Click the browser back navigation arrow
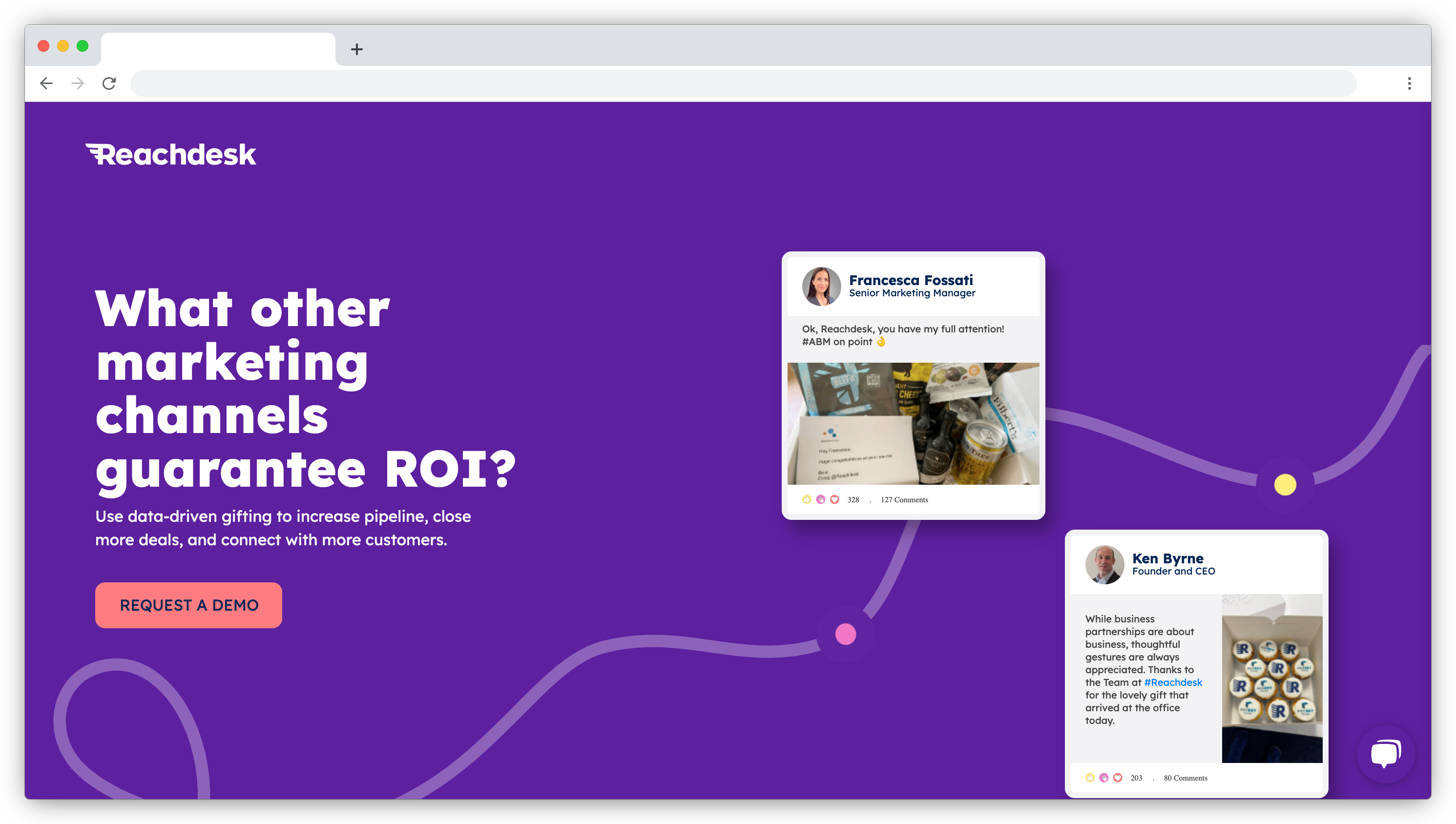This screenshot has height=824, width=1456. [47, 83]
